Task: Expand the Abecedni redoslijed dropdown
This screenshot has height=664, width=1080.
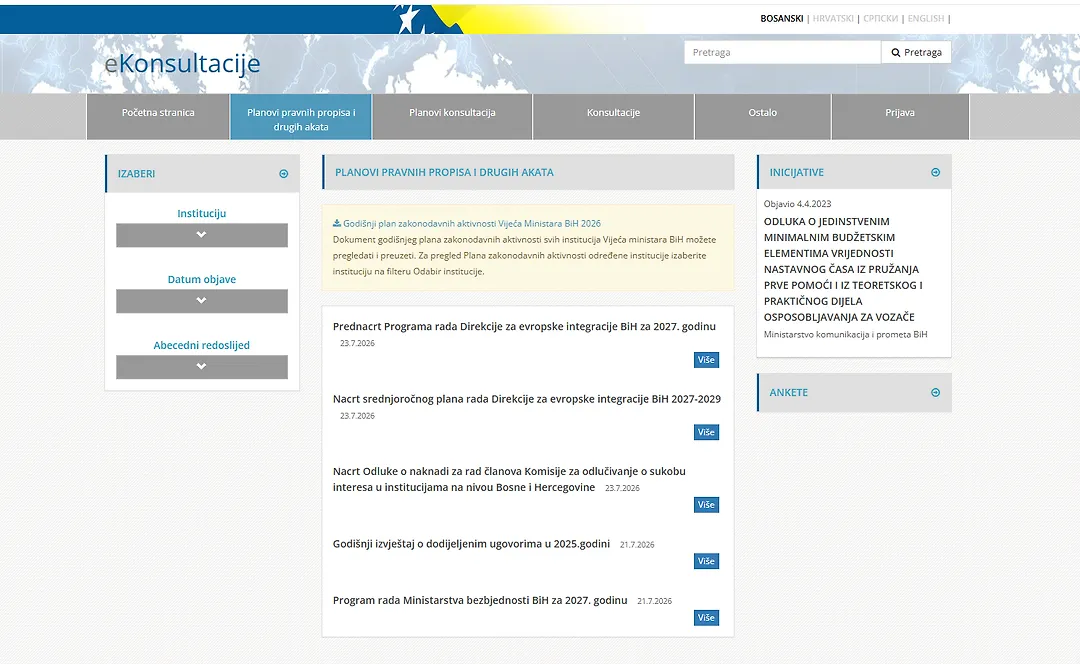Action: (202, 366)
